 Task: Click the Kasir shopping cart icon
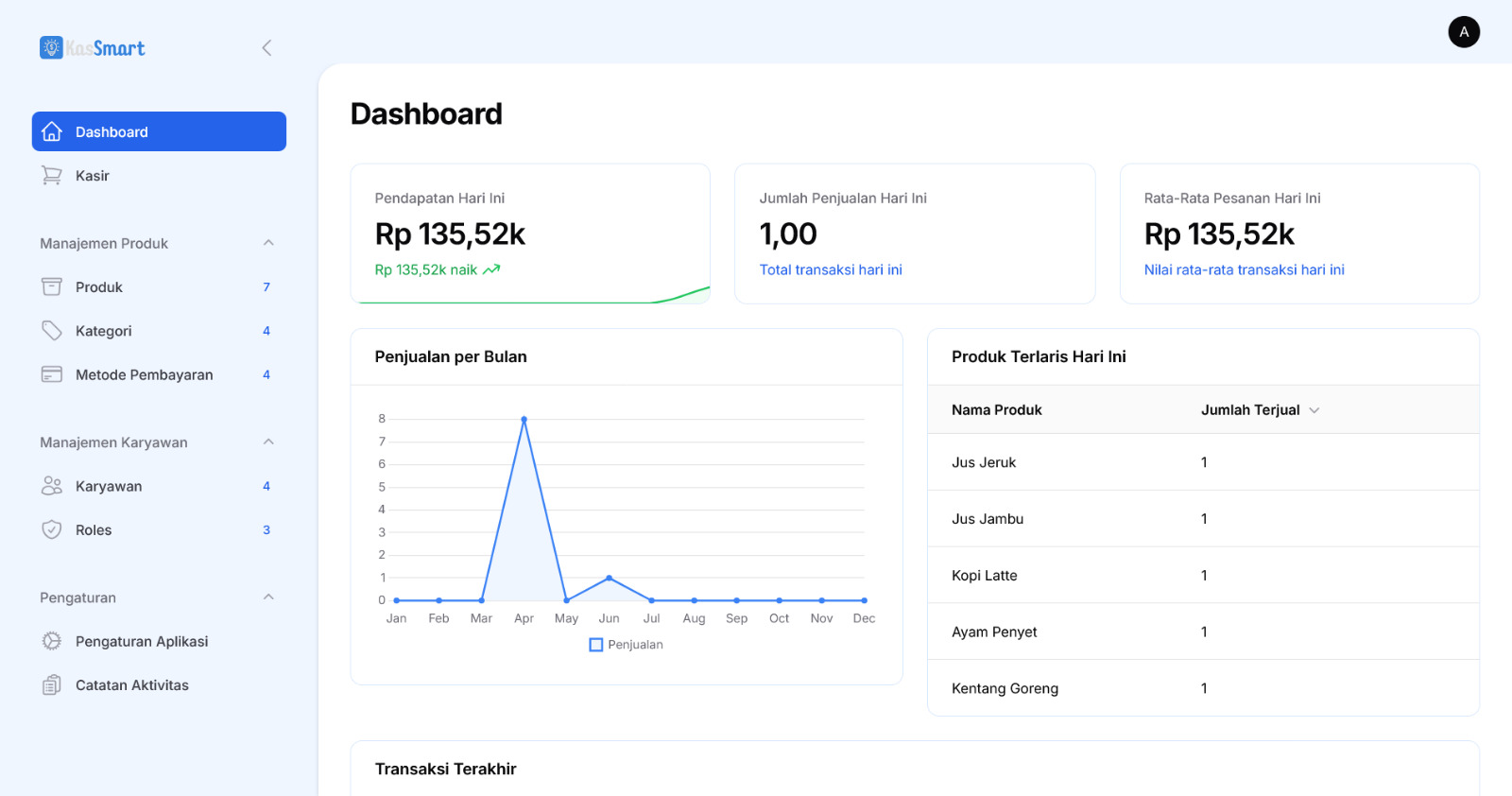[x=52, y=176]
